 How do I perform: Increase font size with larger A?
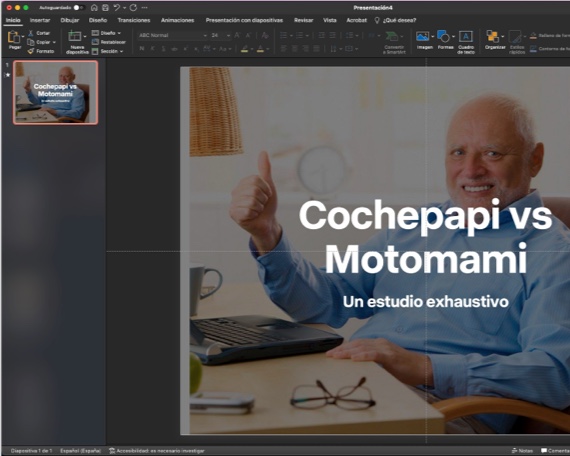[237, 35]
